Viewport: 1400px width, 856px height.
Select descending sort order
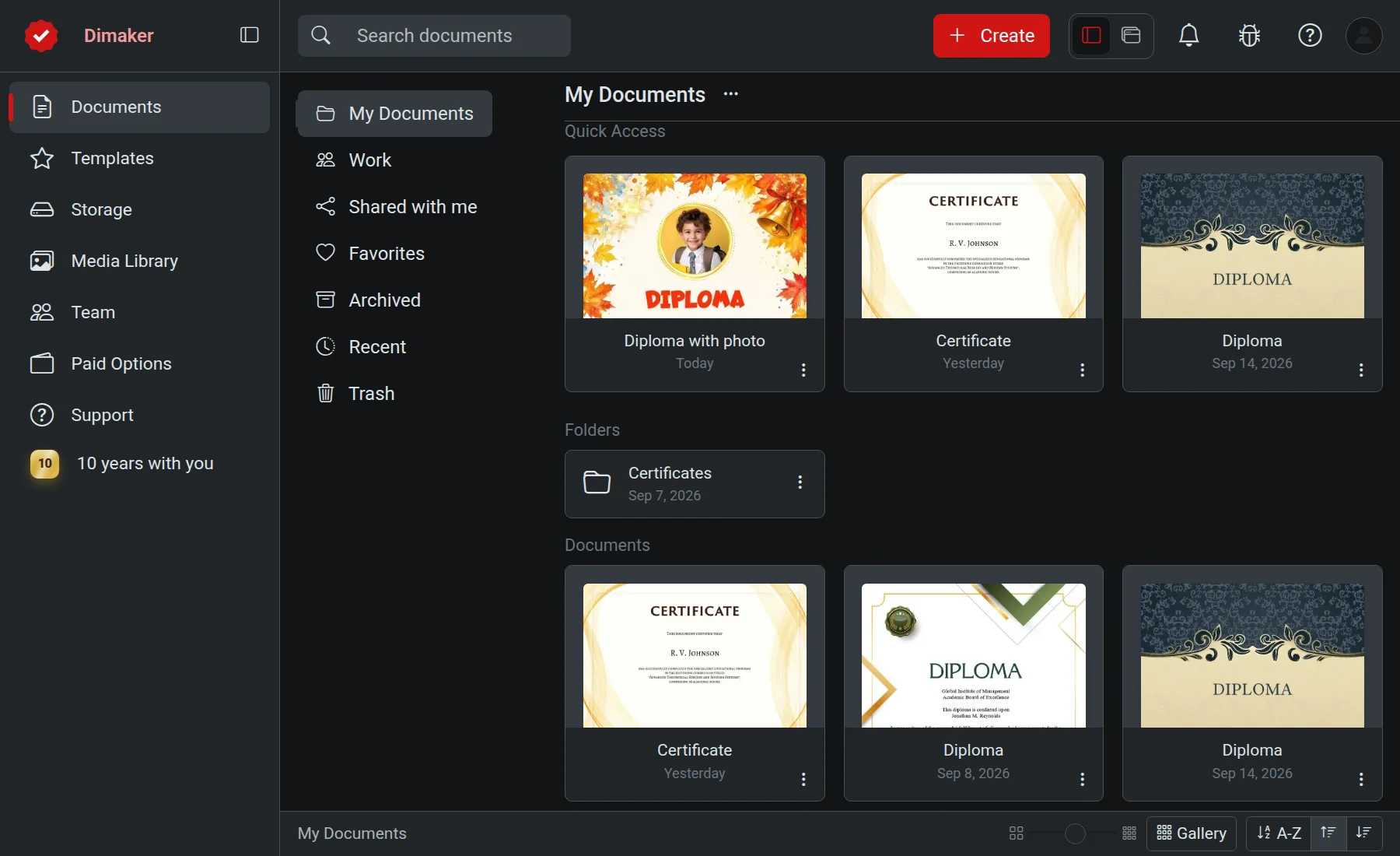coord(1363,833)
